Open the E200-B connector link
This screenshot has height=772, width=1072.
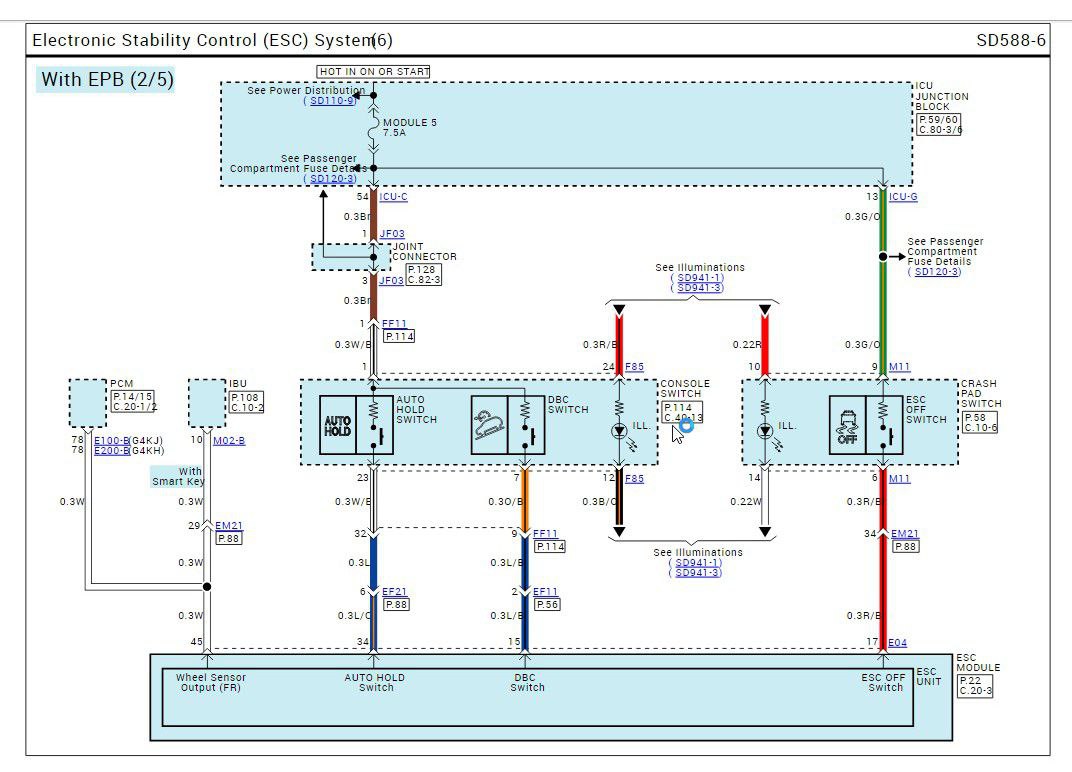pyautogui.click(x=111, y=451)
